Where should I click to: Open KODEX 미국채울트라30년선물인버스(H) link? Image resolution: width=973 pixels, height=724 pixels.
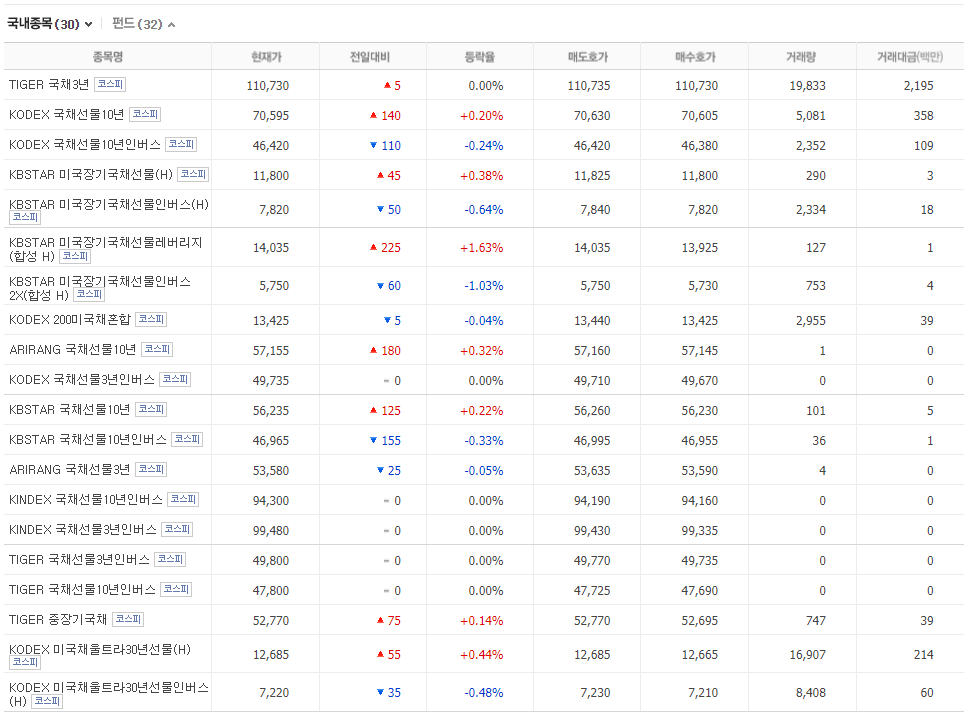click(109, 694)
